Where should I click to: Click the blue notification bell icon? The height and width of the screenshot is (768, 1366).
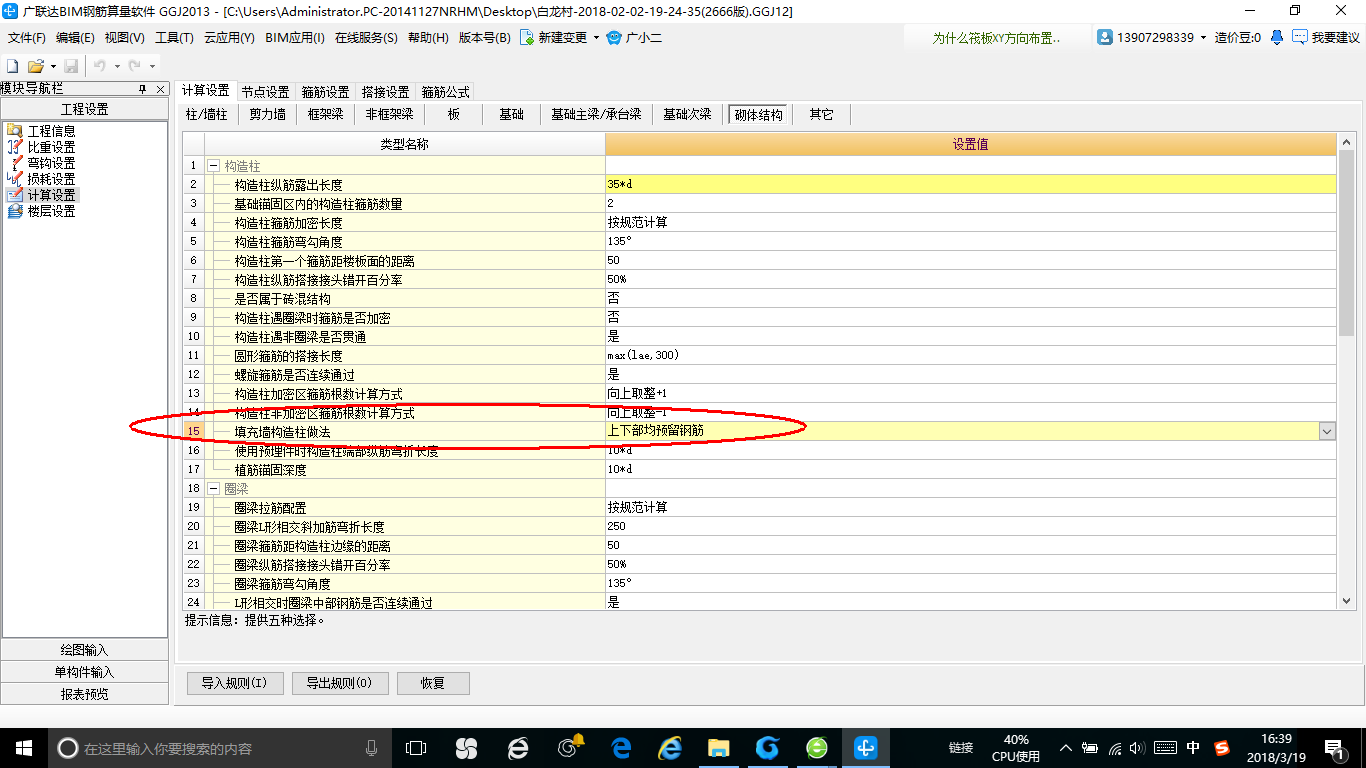pos(1277,37)
